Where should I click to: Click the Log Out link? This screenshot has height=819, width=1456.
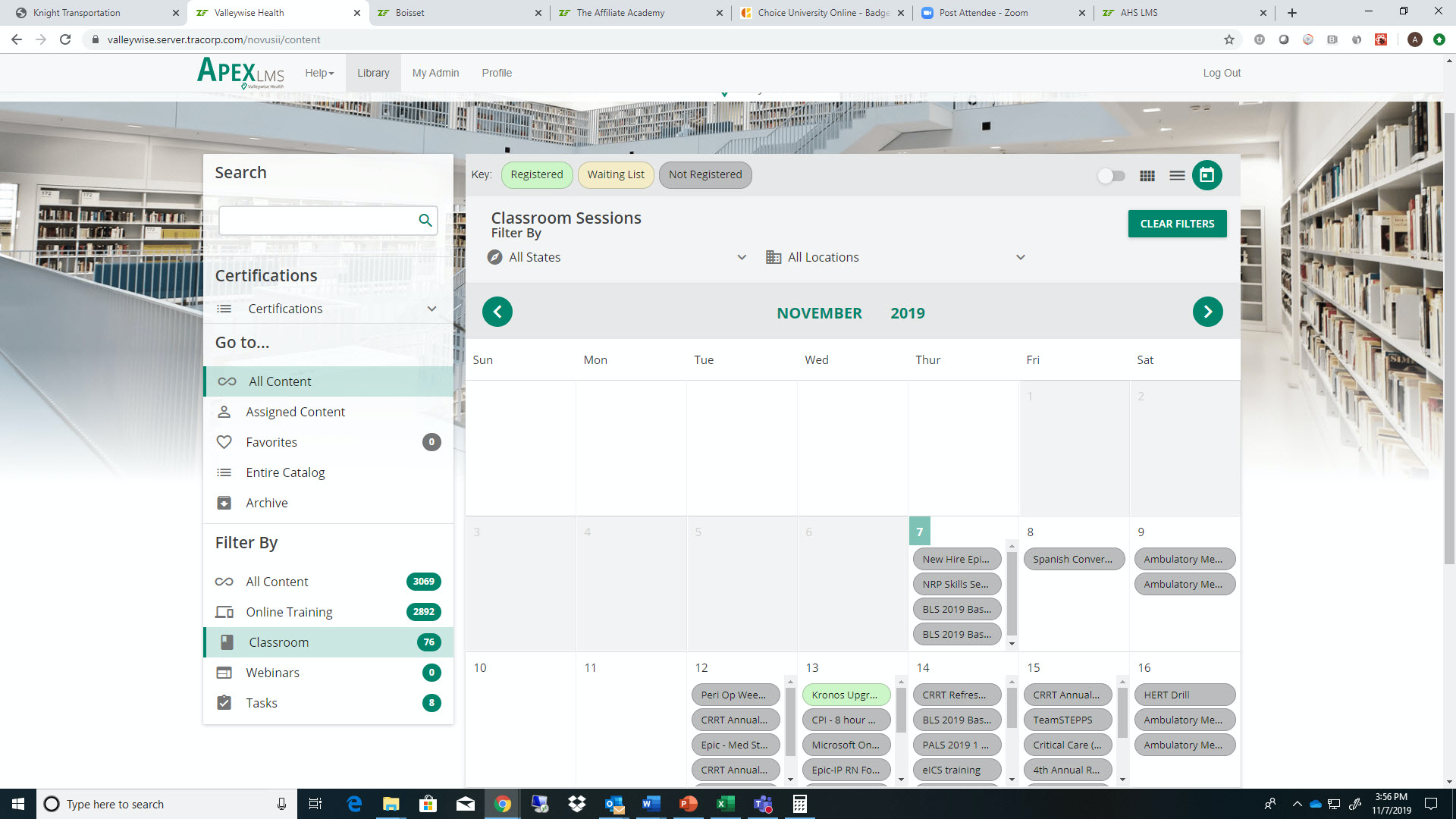click(x=1221, y=73)
